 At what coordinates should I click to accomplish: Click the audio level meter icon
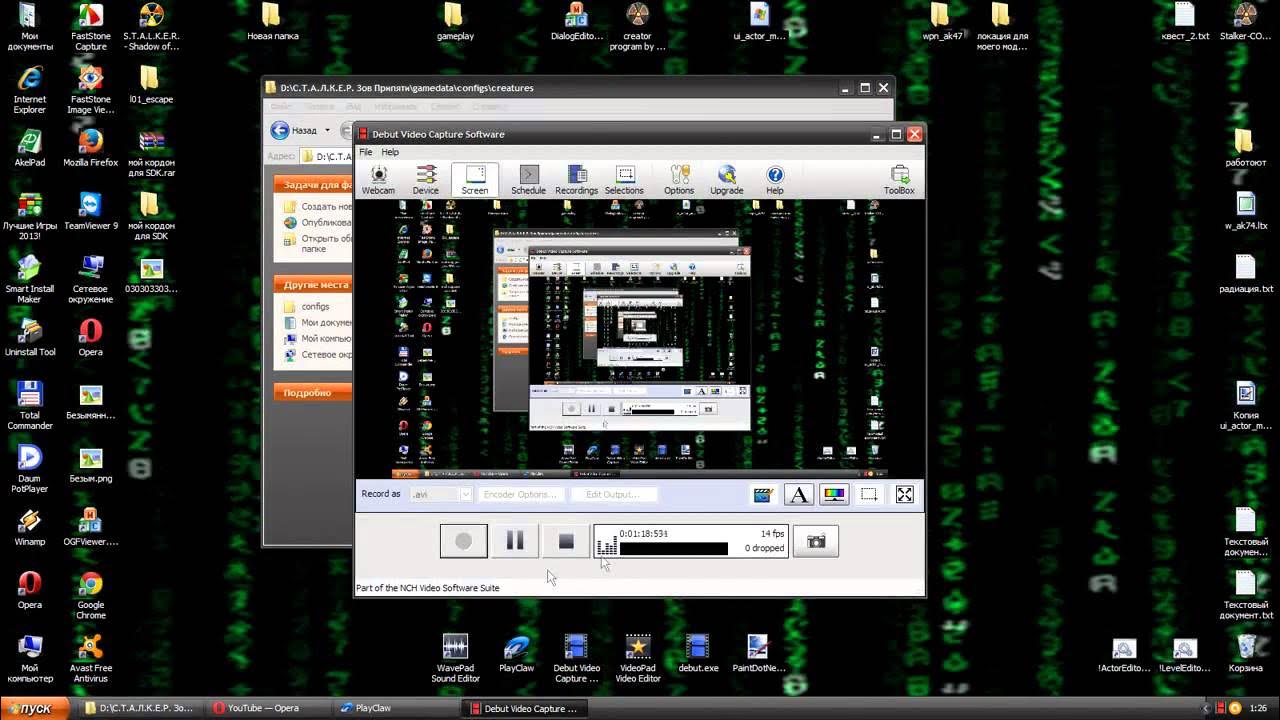[607, 546]
